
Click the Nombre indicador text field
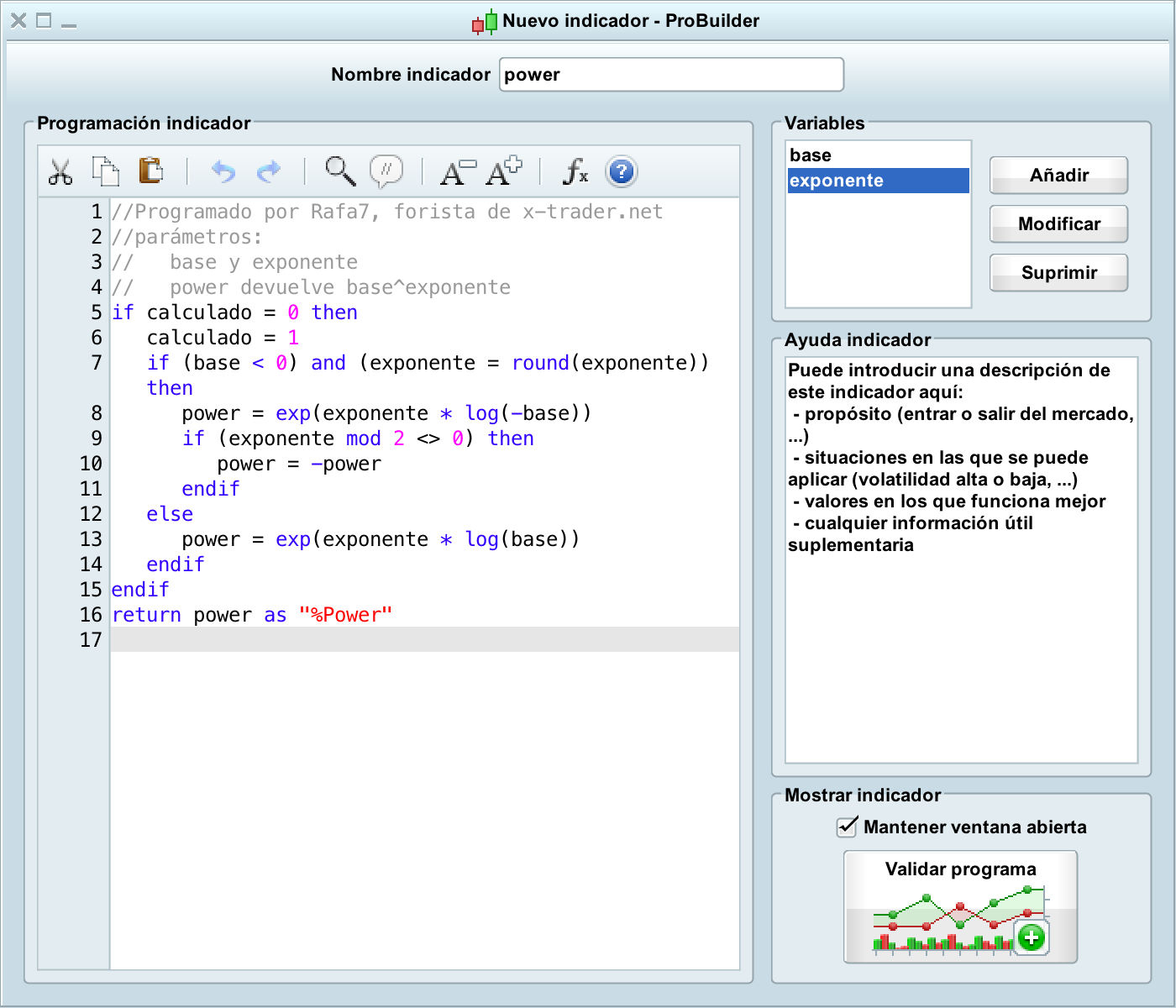671,75
